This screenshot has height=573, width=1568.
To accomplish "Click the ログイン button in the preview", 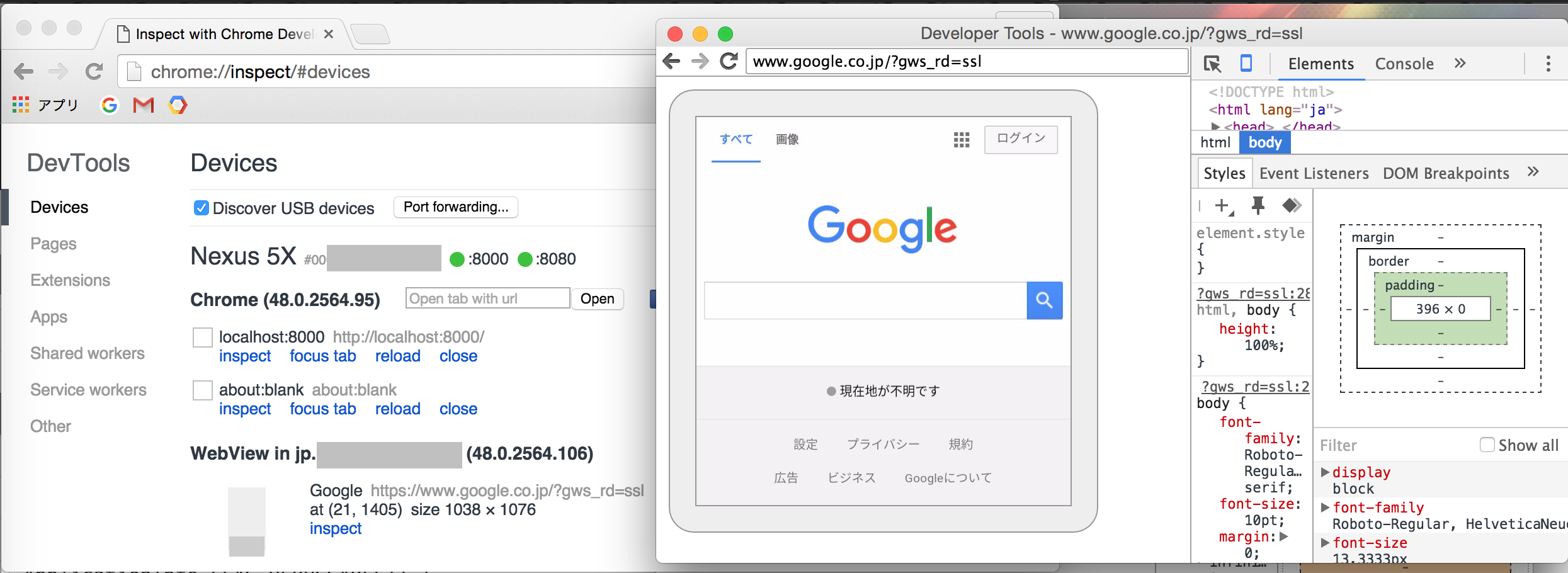I will [1021, 139].
